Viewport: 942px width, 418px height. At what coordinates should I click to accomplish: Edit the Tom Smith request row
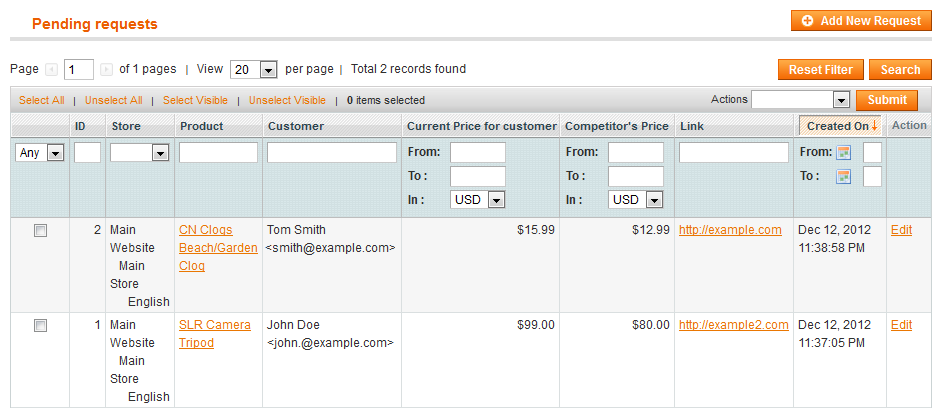[x=901, y=230]
